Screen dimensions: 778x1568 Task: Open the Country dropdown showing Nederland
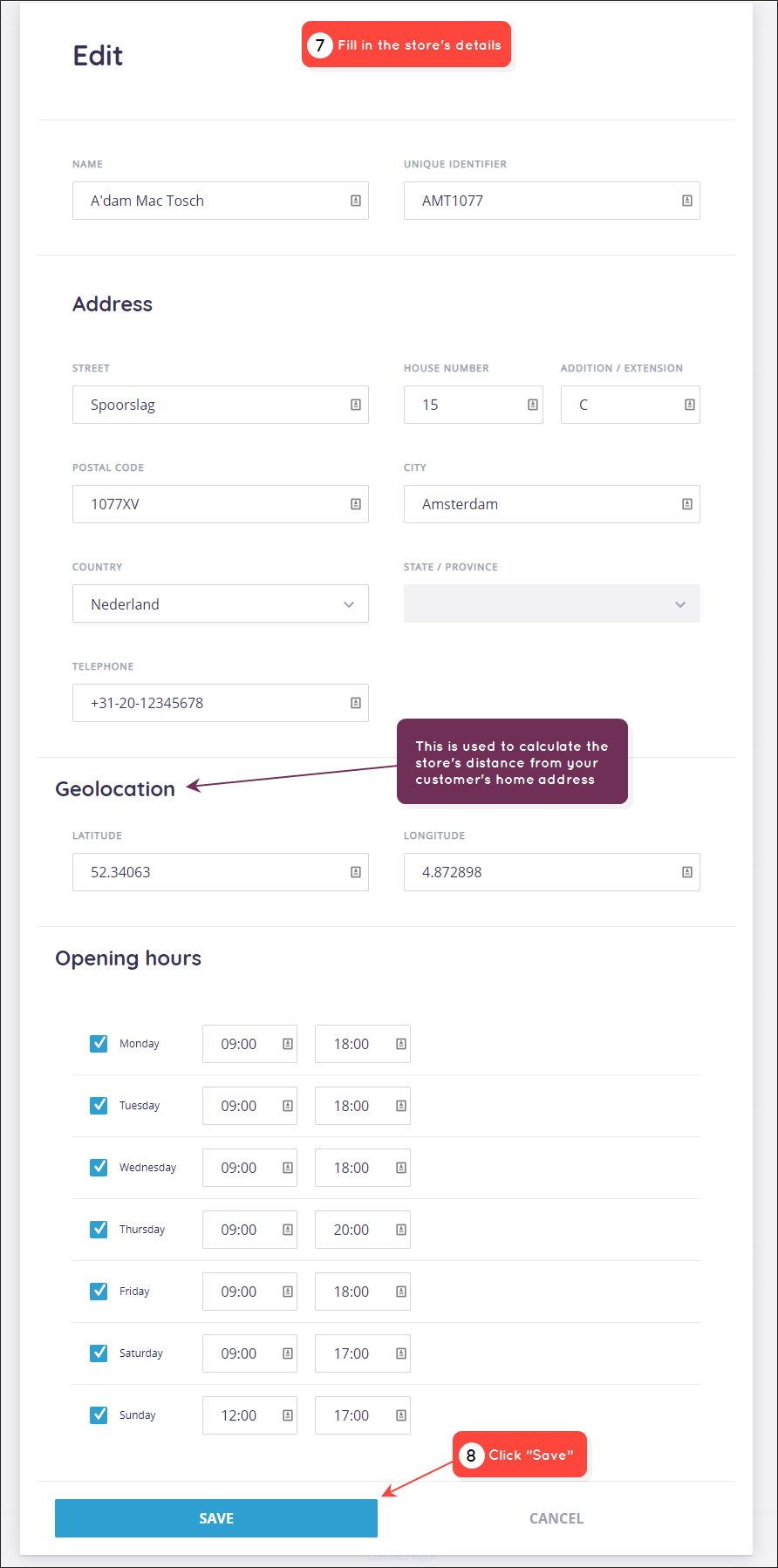point(221,603)
